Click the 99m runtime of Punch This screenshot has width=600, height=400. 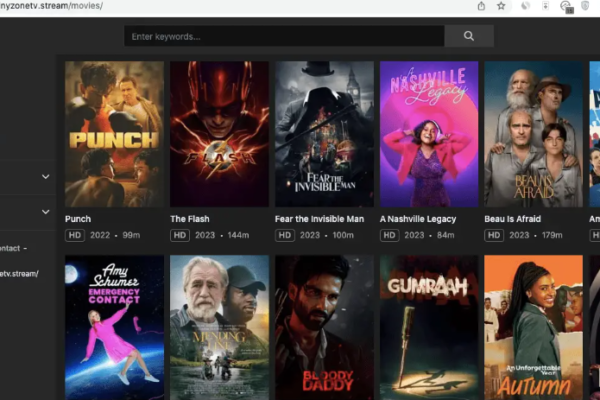(x=131, y=235)
